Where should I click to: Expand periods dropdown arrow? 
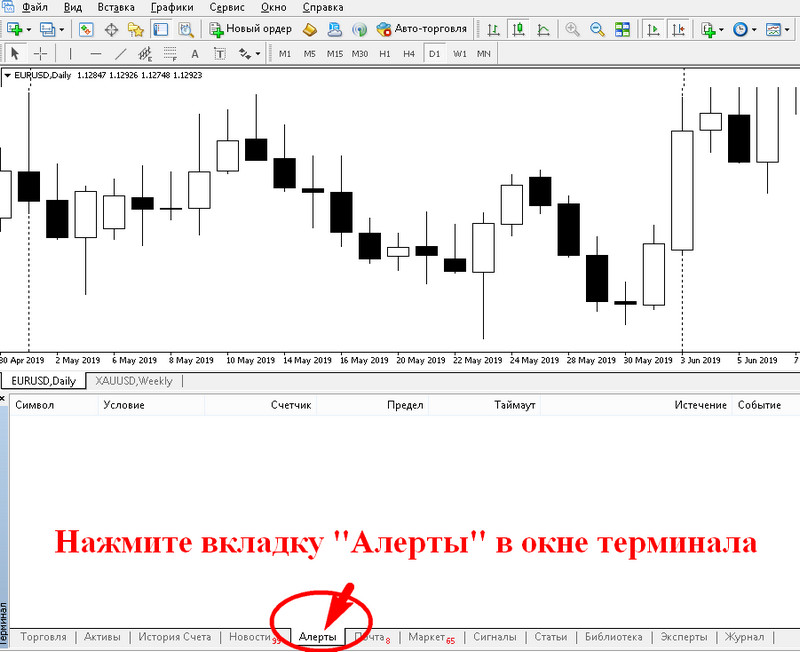point(754,30)
